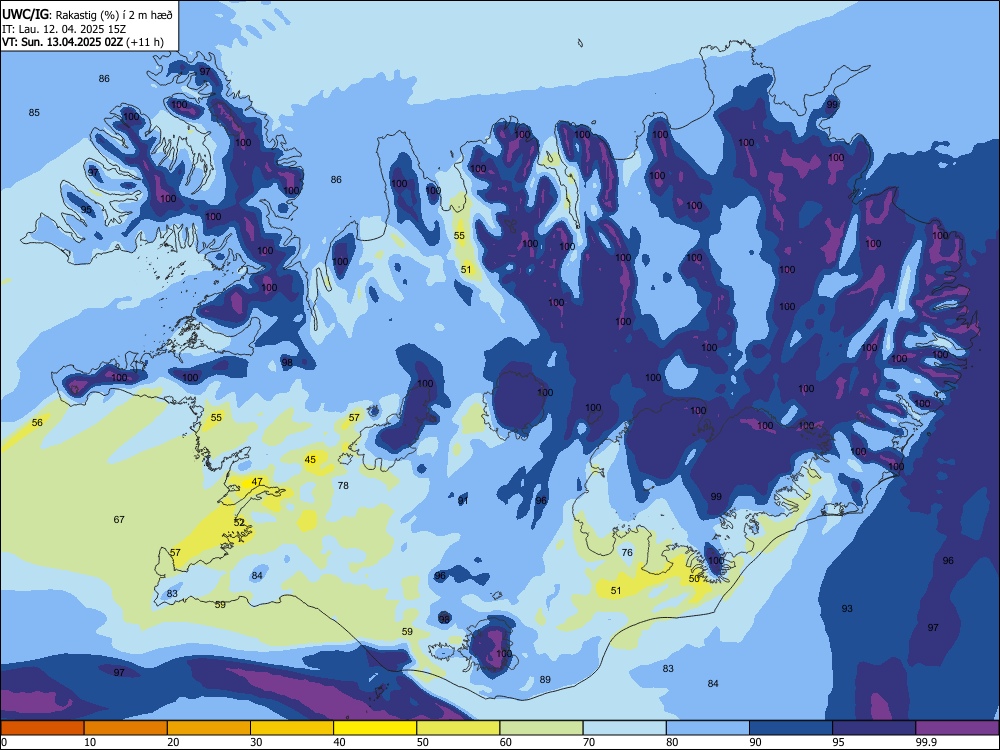Pick the pale yellow 50–60 legend swatch
The height and width of the screenshot is (750, 1000).
coord(458,728)
